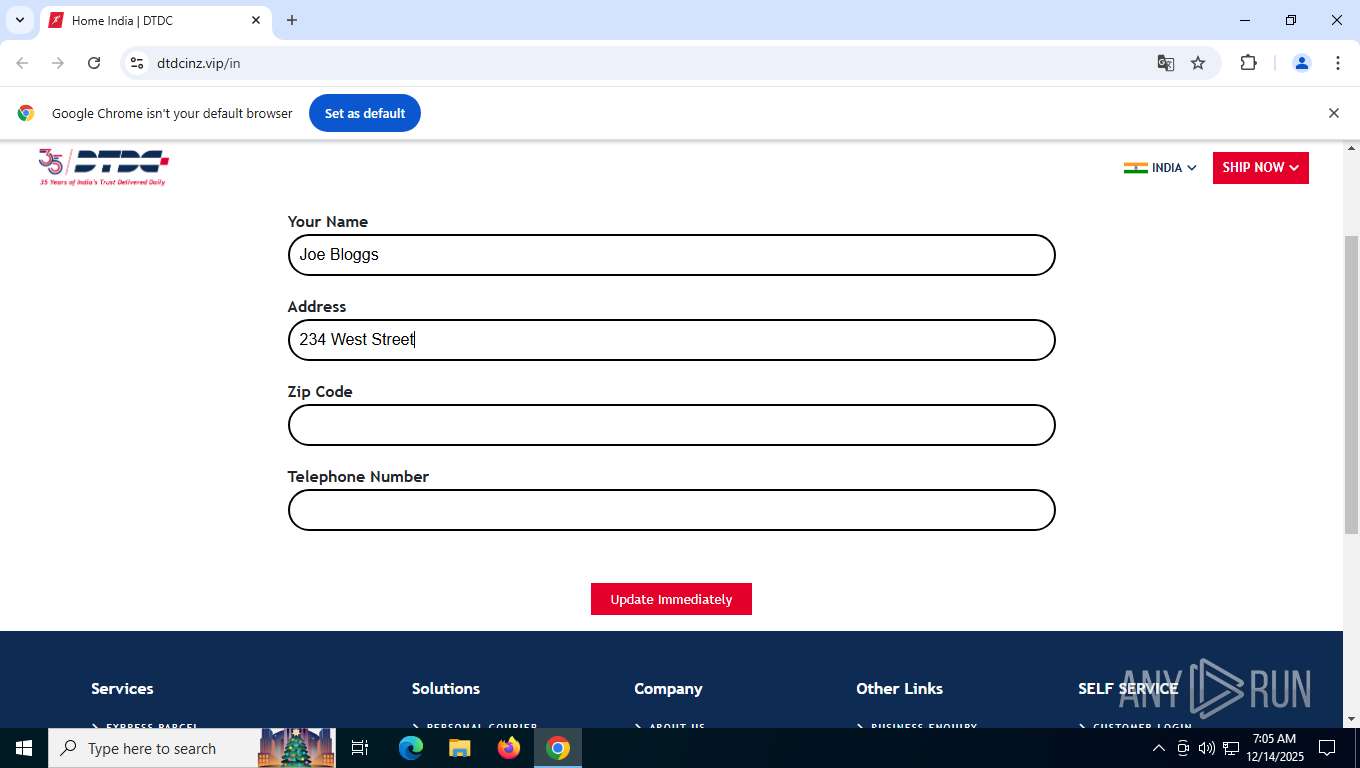Select the Telephone Number label text

358,477
